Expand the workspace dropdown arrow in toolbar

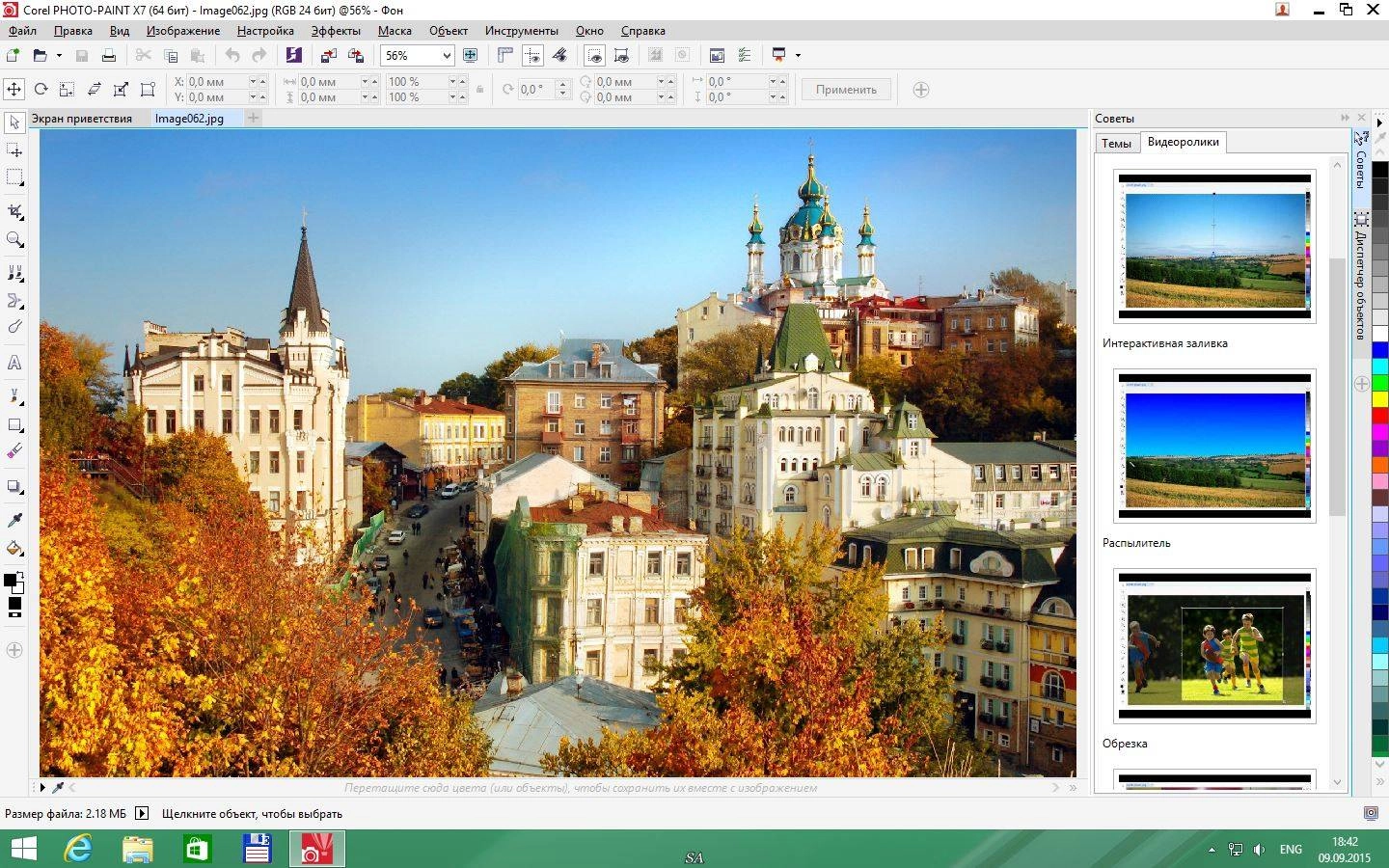click(798, 55)
